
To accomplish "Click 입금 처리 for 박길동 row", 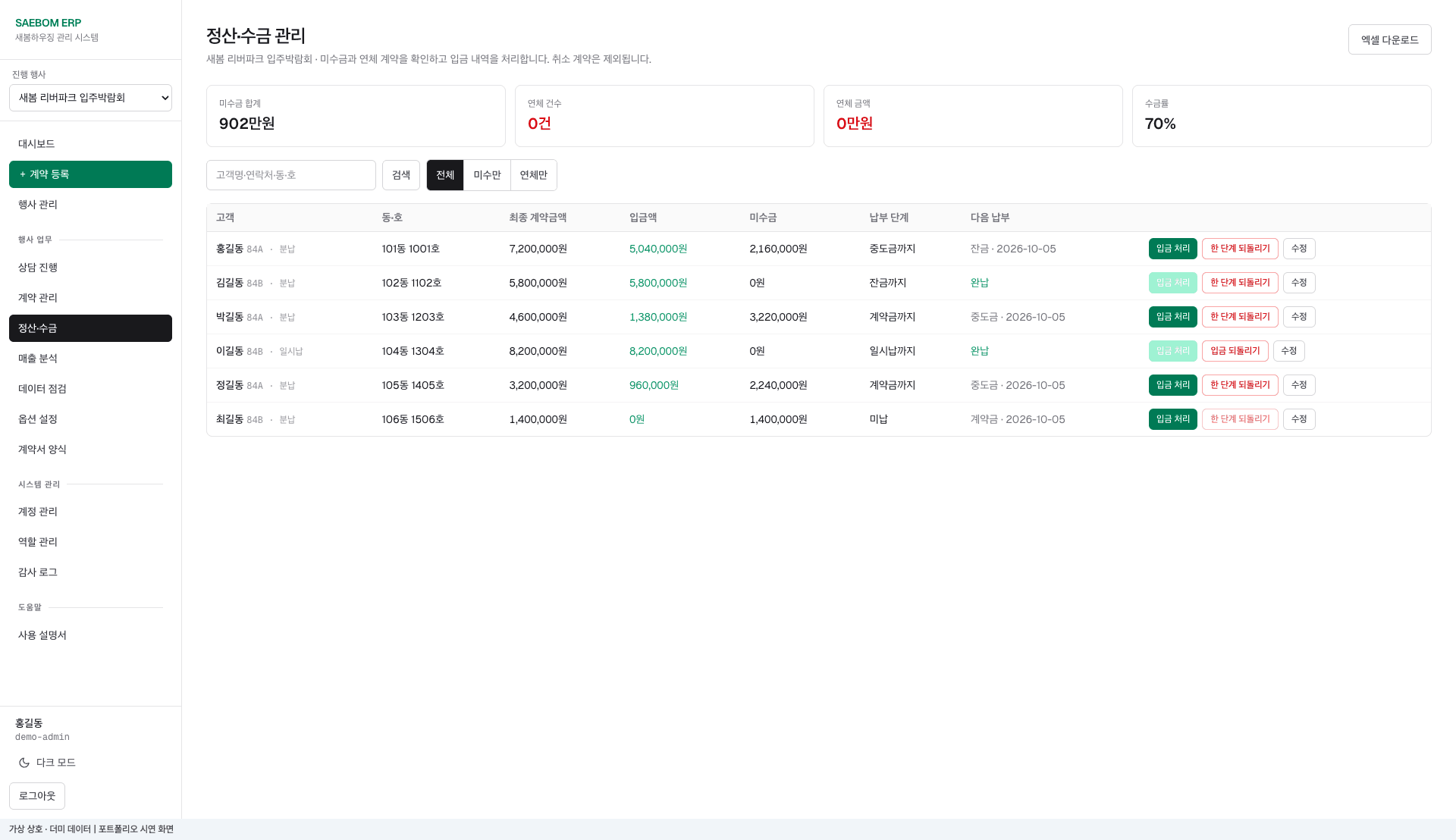I will [1172, 317].
